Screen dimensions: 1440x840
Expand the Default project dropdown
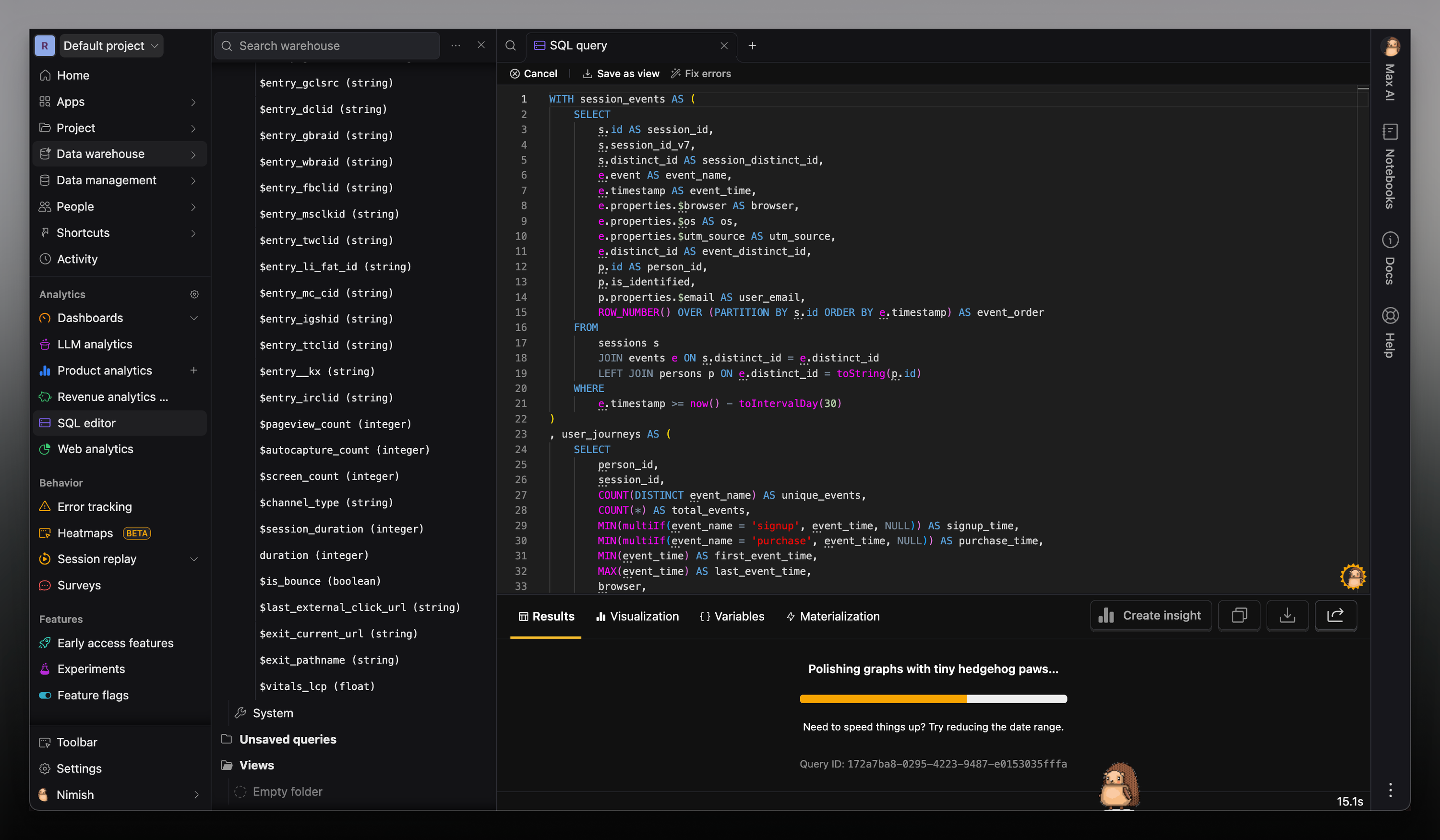pyautogui.click(x=111, y=46)
